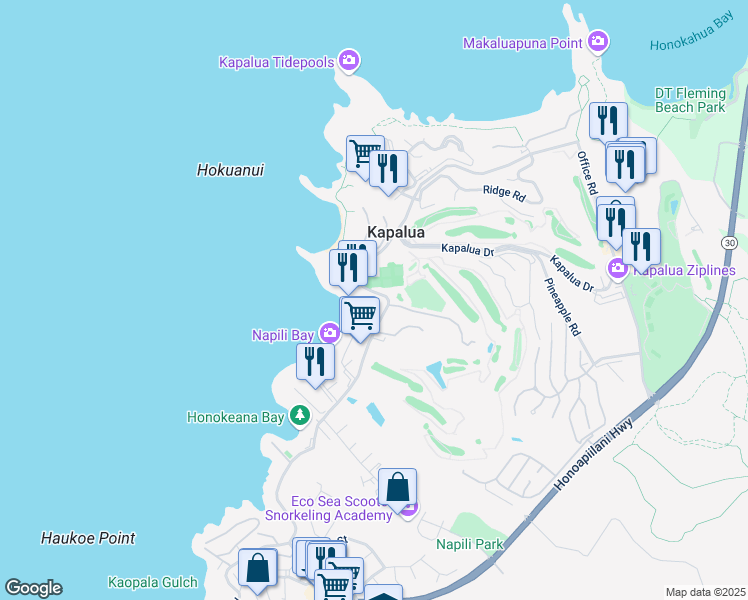Open restaurant marker nearest Makaluapuna Point
Image resolution: width=748 pixels, height=600 pixels.
[608, 121]
